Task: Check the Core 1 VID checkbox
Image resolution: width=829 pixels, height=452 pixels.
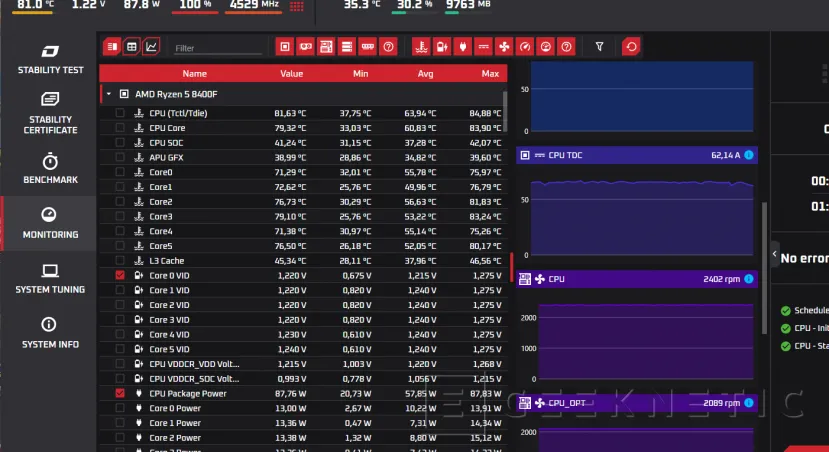Action: click(120, 290)
